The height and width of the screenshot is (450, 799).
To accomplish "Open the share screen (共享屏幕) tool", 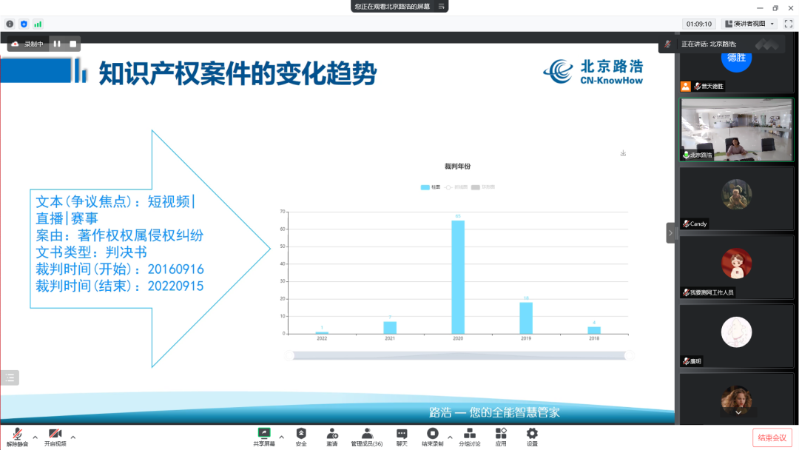I will (x=265, y=433).
